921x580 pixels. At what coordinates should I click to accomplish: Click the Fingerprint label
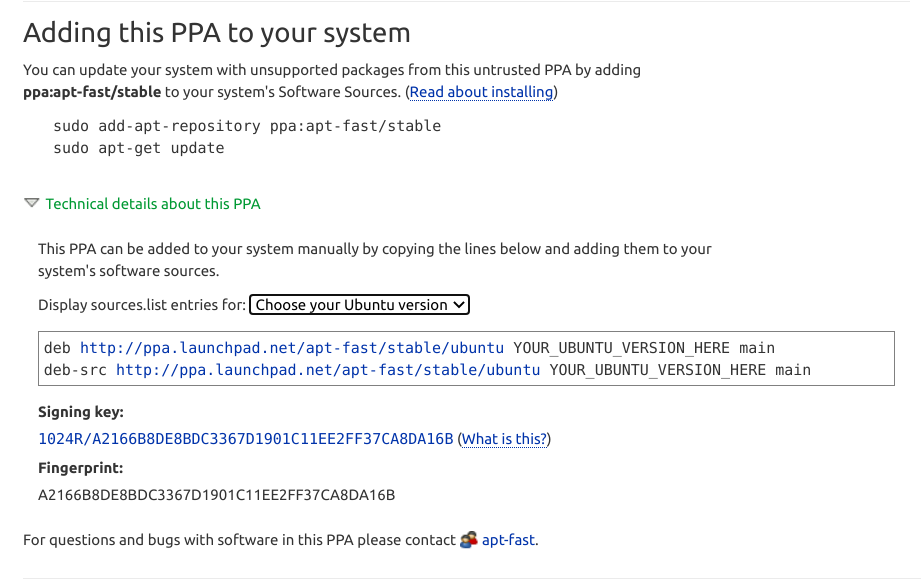pos(80,468)
